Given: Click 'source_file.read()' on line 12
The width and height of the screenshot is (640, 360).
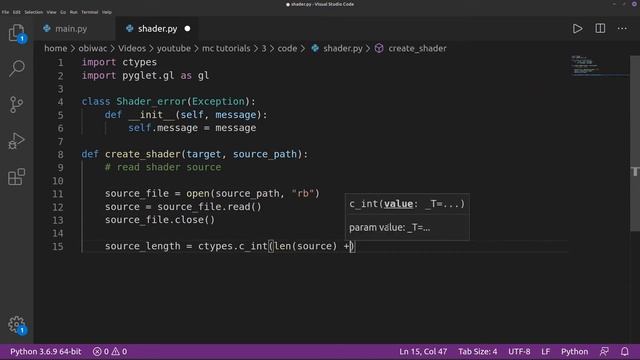Looking at the screenshot, I should pos(209,207).
